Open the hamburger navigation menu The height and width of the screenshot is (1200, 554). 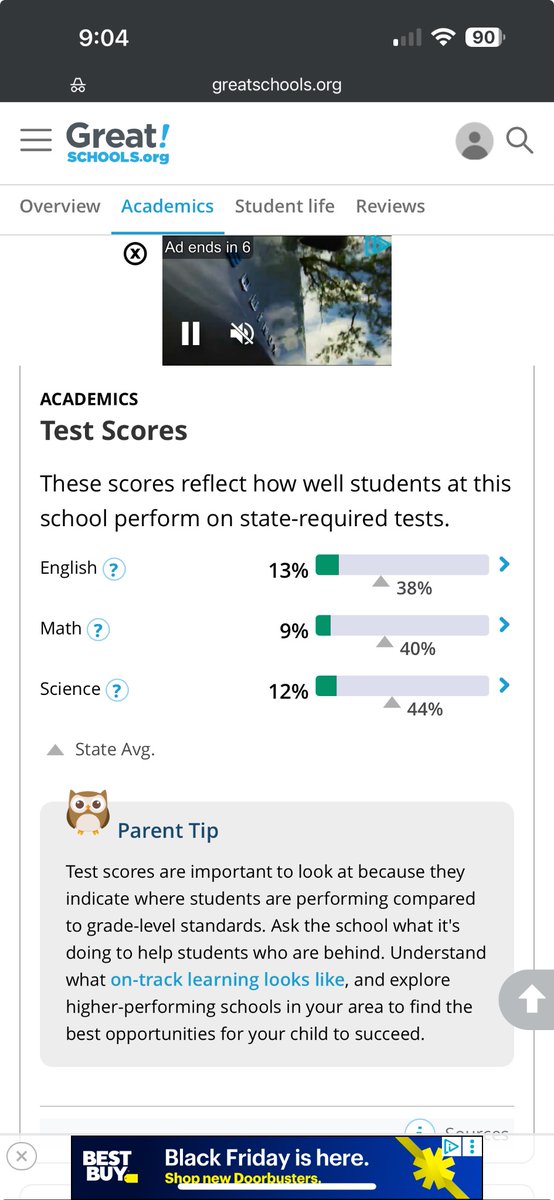coord(36,140)
